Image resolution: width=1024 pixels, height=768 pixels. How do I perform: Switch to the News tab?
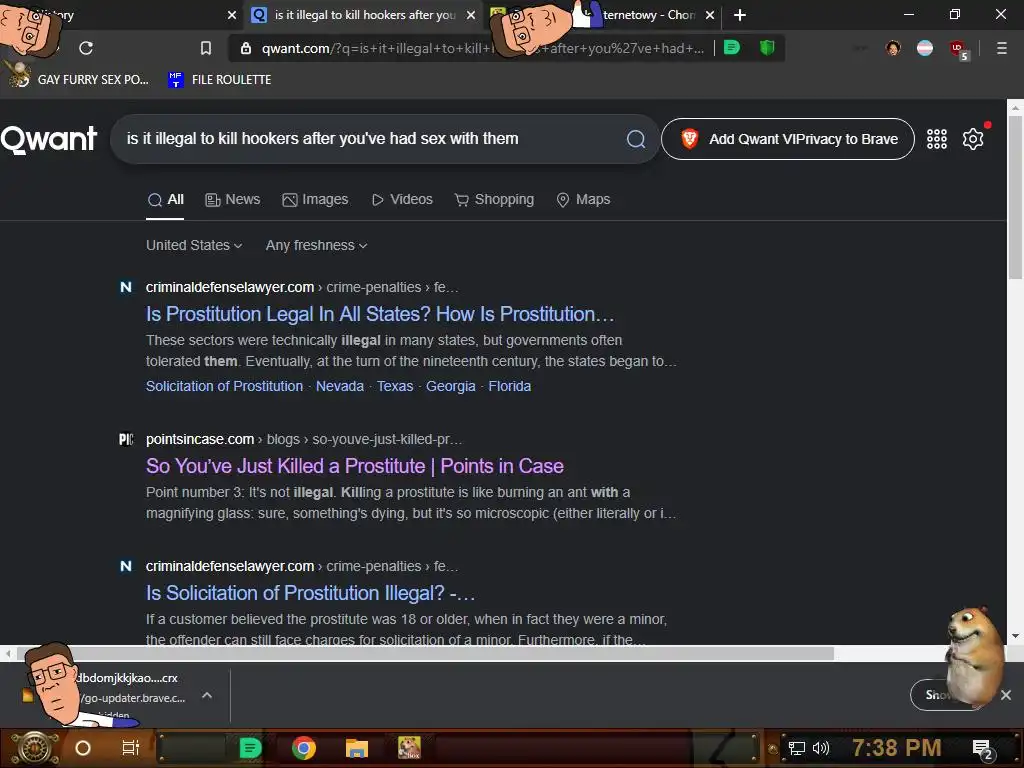point(232,200)
